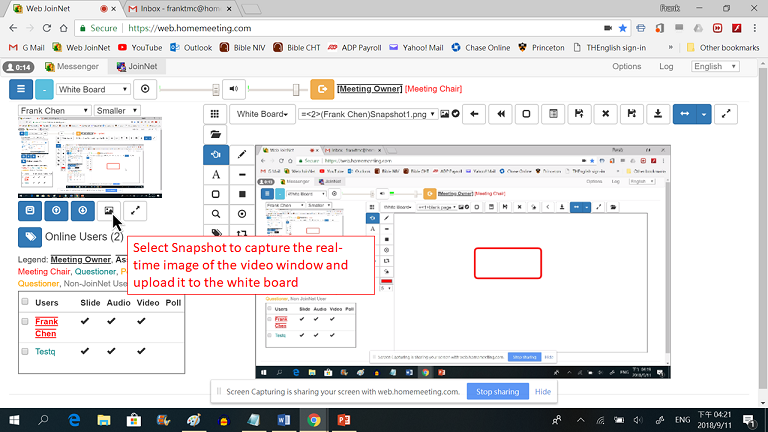
Task: Open the English language dropdown
Action: [x=715, y=67]
